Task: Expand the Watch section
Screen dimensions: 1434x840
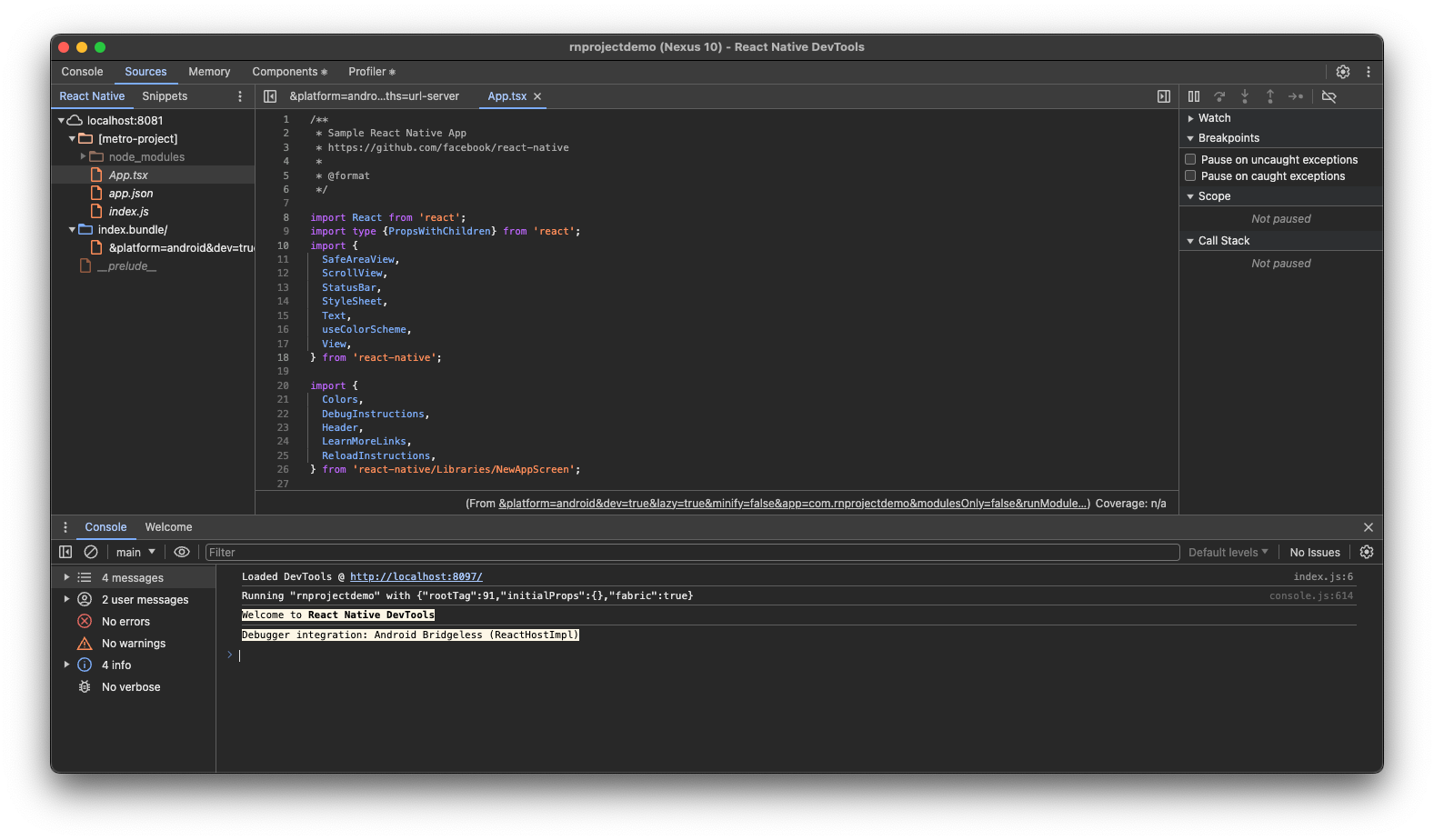Action: coord(1190,118)
